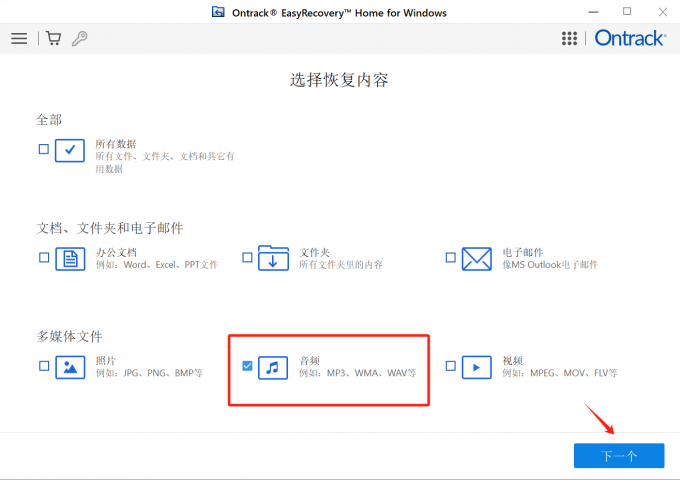Click the EasyRecovery app icon in title bar
680x480 pixels.
(x=218, y=12)
